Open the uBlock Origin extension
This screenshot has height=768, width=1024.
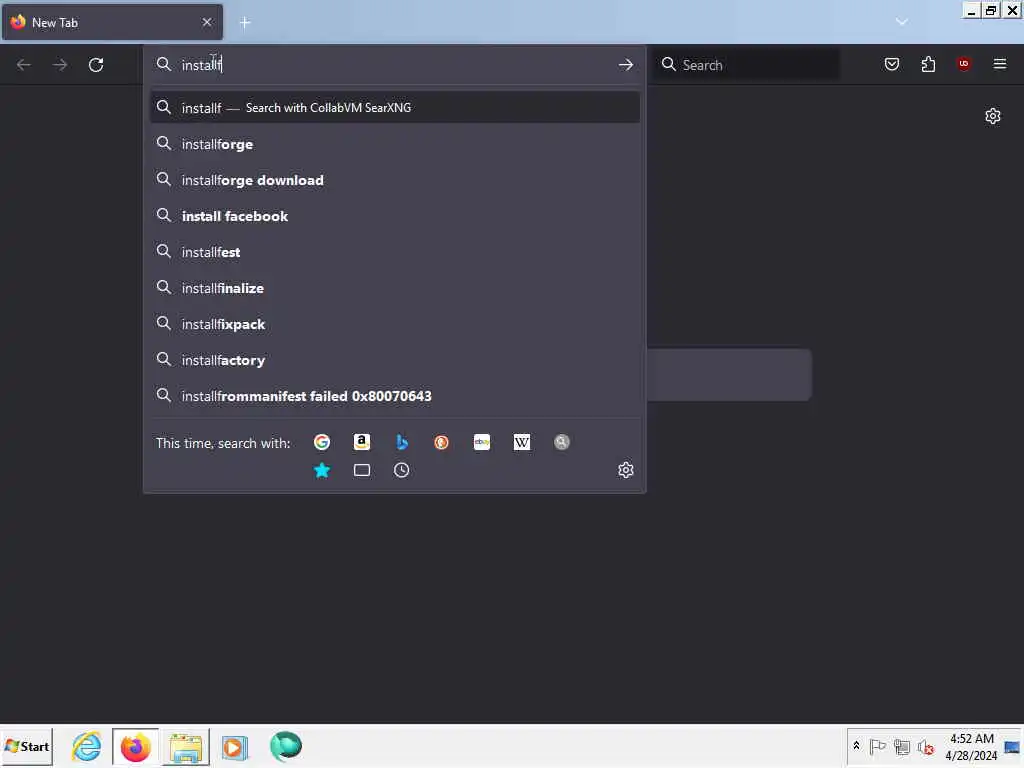pyautogui.click(x=964, y=64)
